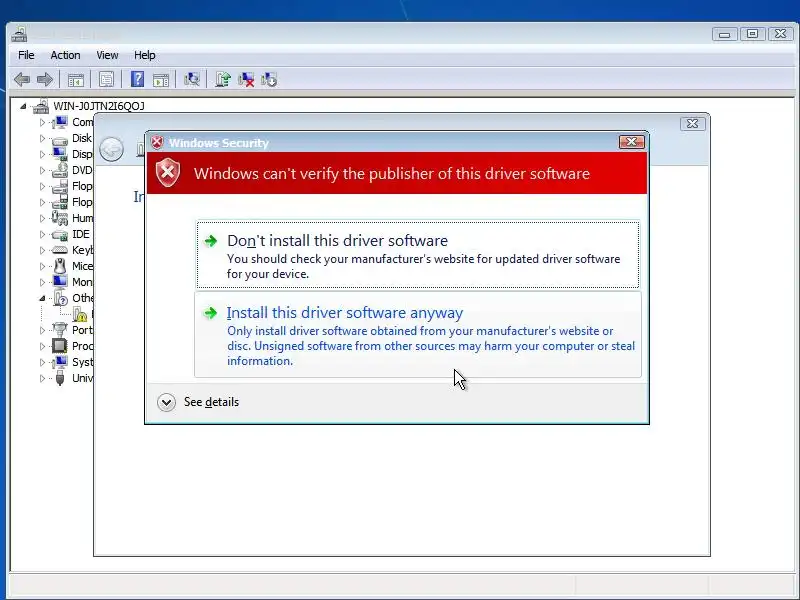Select the Processors category icon
The image size is (800, 600).
pos(60,346)
